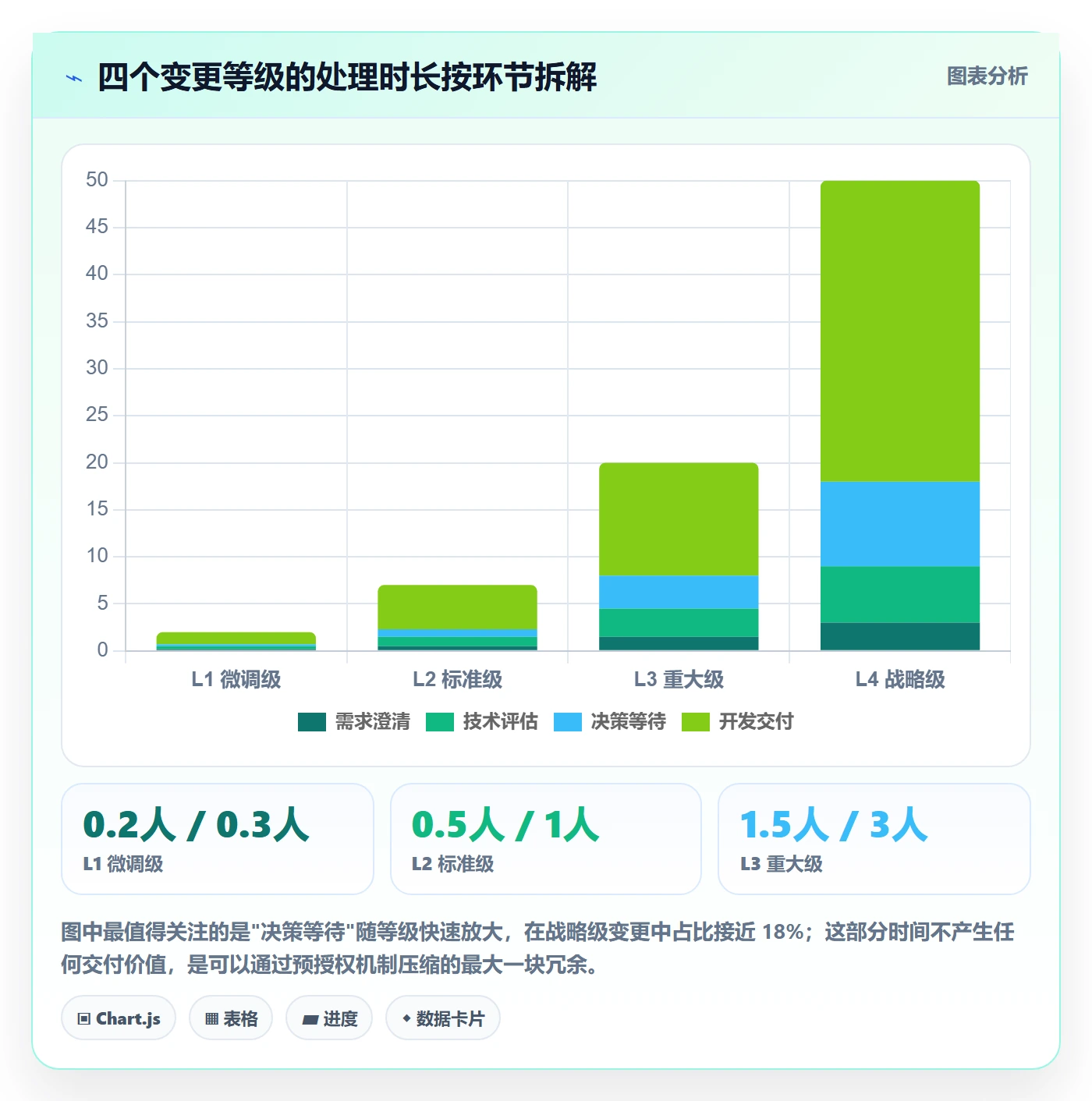Click the 技术评估 segment of L4 战略级 bar
The image size is (1092, 1101).
[x=900, y=595]
